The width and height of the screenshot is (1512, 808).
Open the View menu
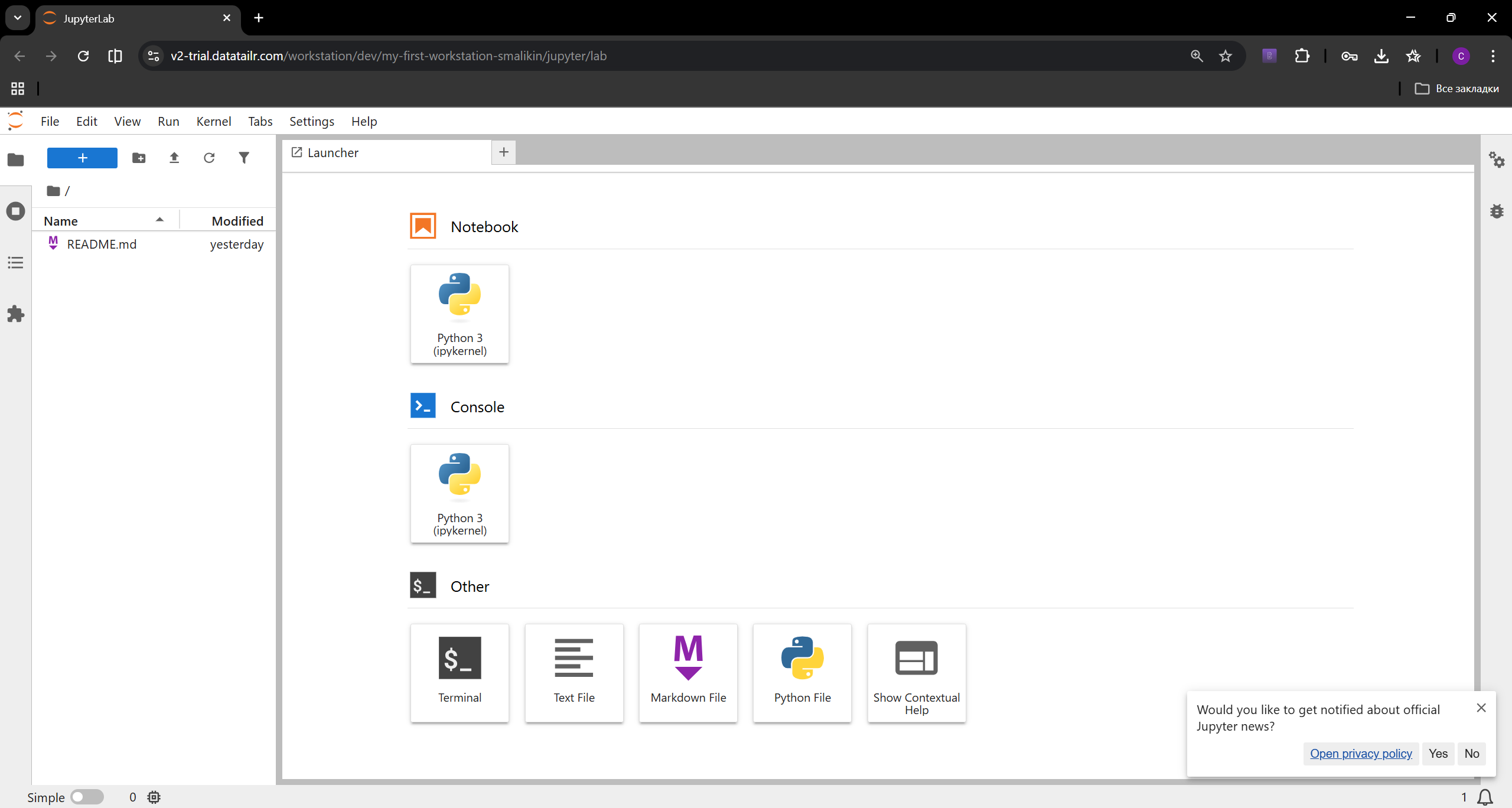click(127, 121)
